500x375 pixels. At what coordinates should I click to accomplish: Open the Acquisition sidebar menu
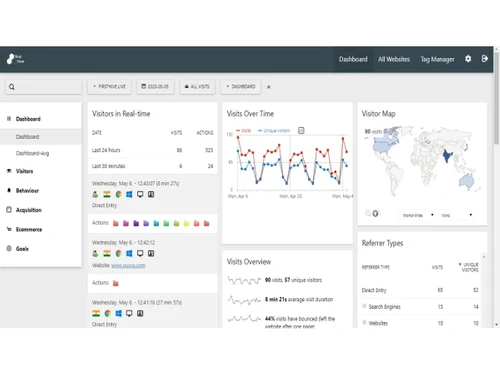(x=29, y=210)
